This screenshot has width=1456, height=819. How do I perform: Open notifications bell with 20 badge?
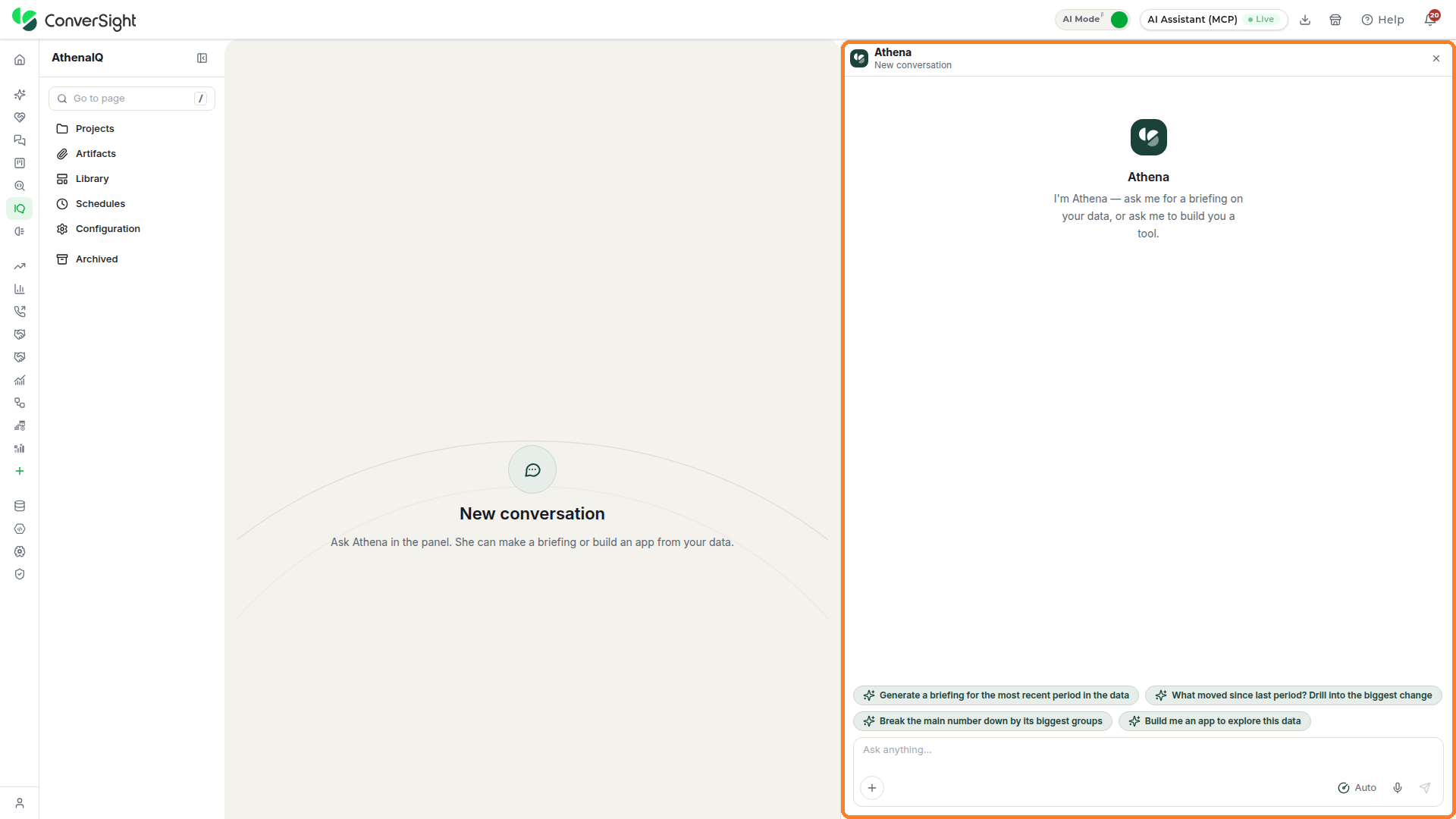(x=1431, y=18)
